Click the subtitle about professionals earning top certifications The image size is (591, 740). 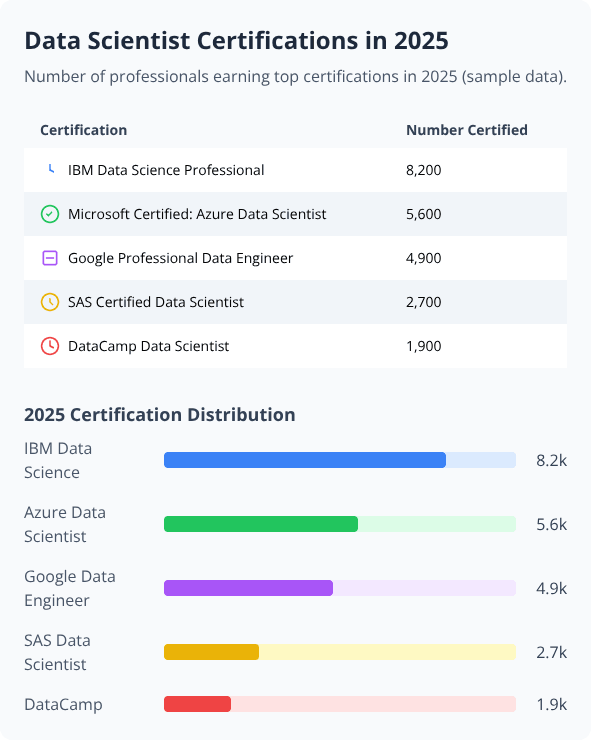296,76
